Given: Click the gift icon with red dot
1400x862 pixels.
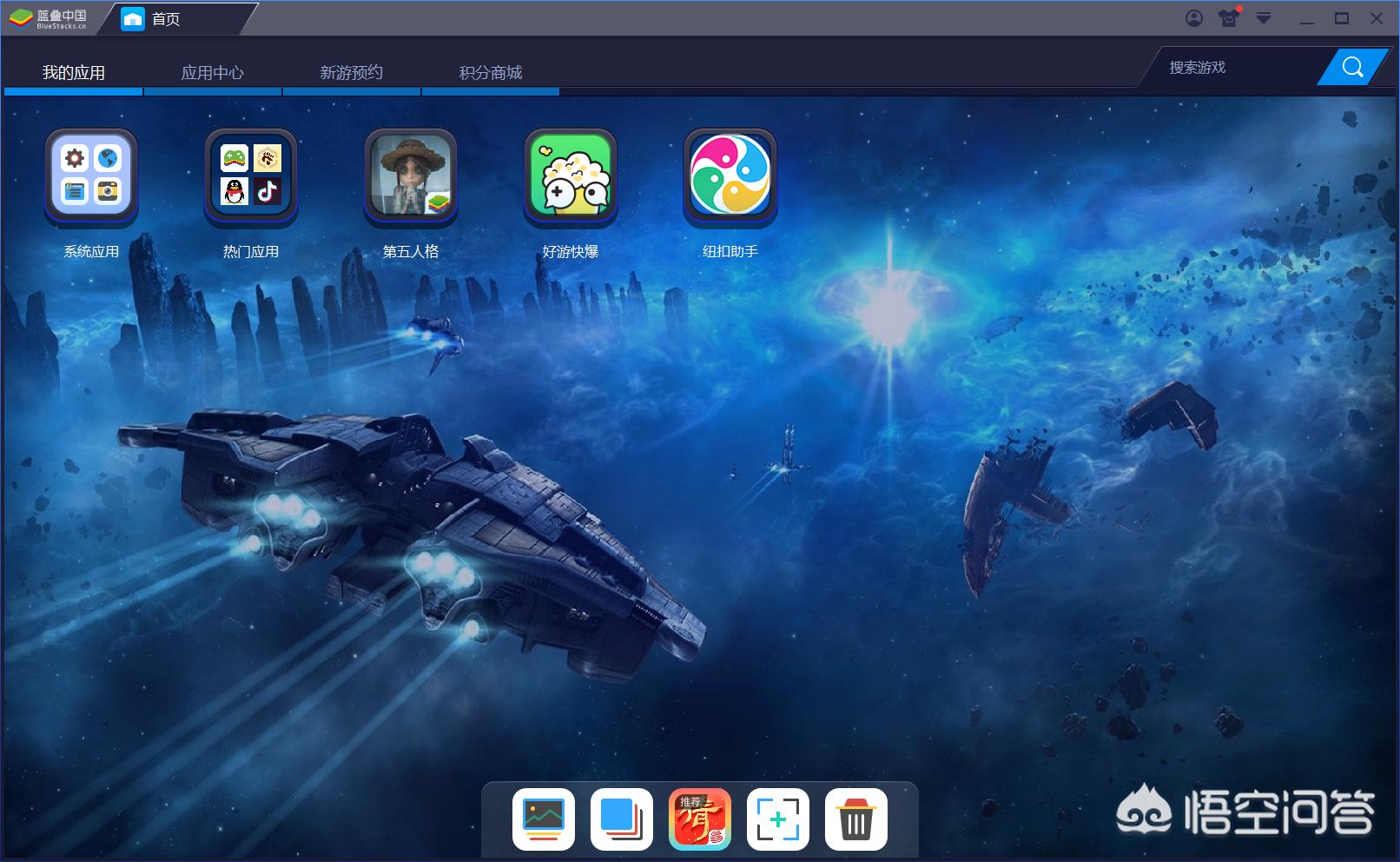Looking at the screenshot, I should (1229, 18).
